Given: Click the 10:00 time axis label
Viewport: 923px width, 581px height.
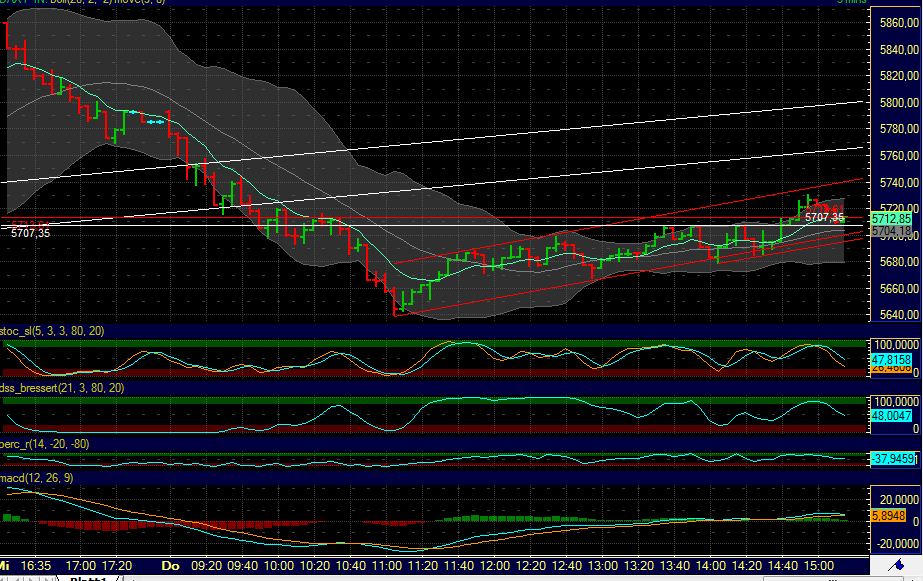Looking at the screenshot, I should [278, 566].
